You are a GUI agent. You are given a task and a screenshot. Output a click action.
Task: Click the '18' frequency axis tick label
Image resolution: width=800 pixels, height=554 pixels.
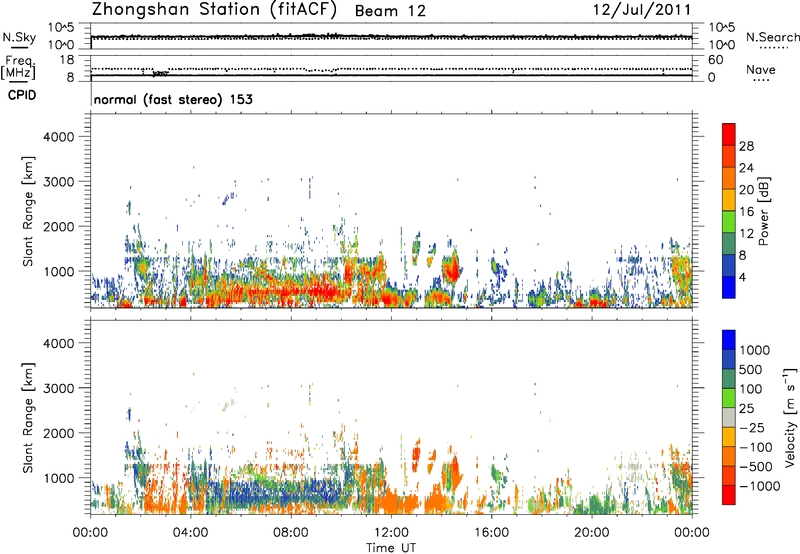67,60
